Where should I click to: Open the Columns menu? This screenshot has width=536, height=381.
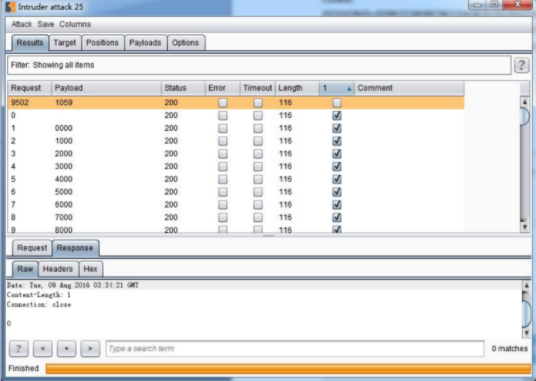pyautogui.click(x=75, y=24)
